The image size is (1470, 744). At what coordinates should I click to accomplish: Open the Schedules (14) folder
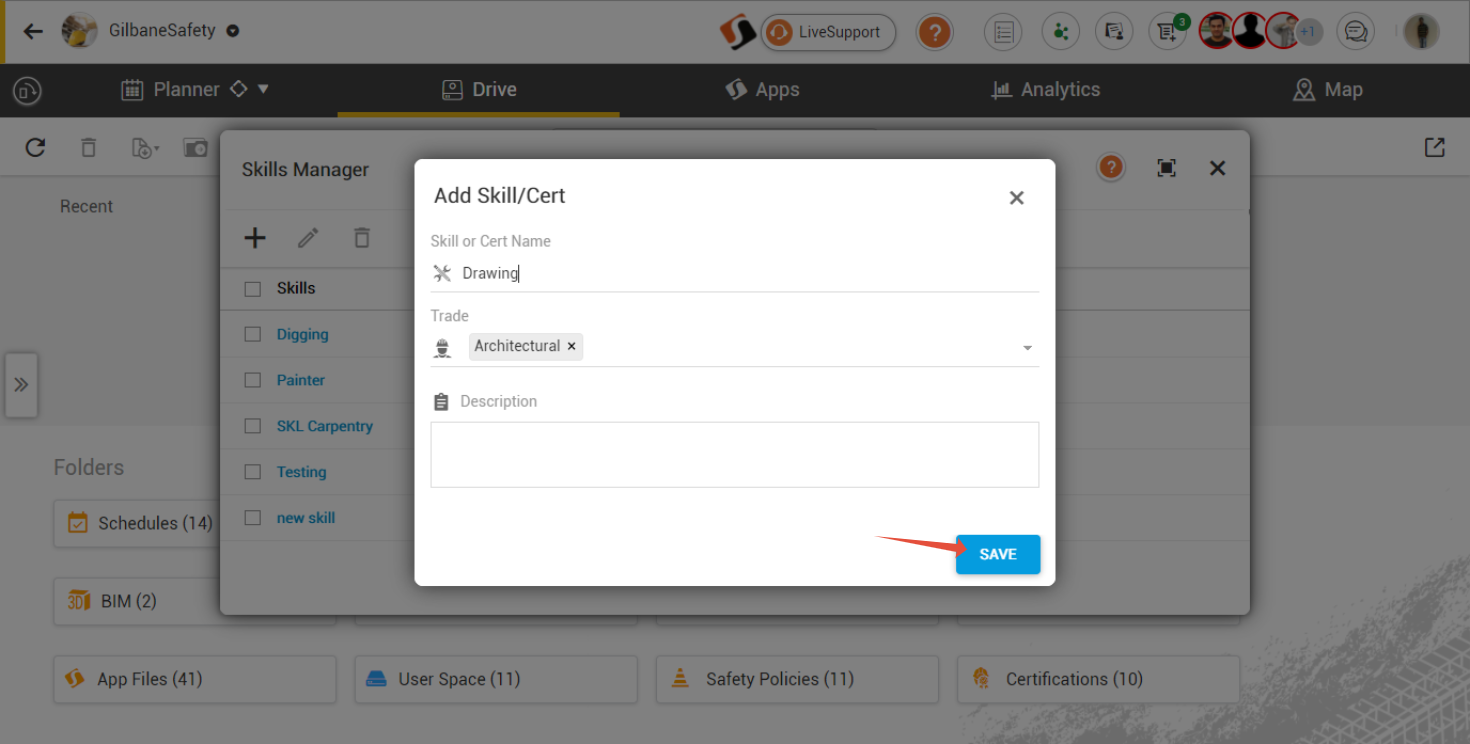pos(137,523)
